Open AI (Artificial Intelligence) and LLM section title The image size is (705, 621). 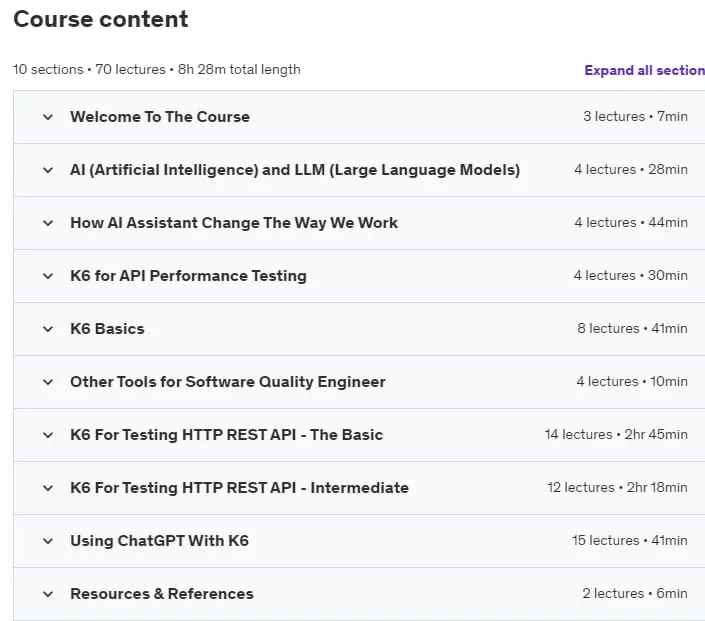(x=295, y=170)
